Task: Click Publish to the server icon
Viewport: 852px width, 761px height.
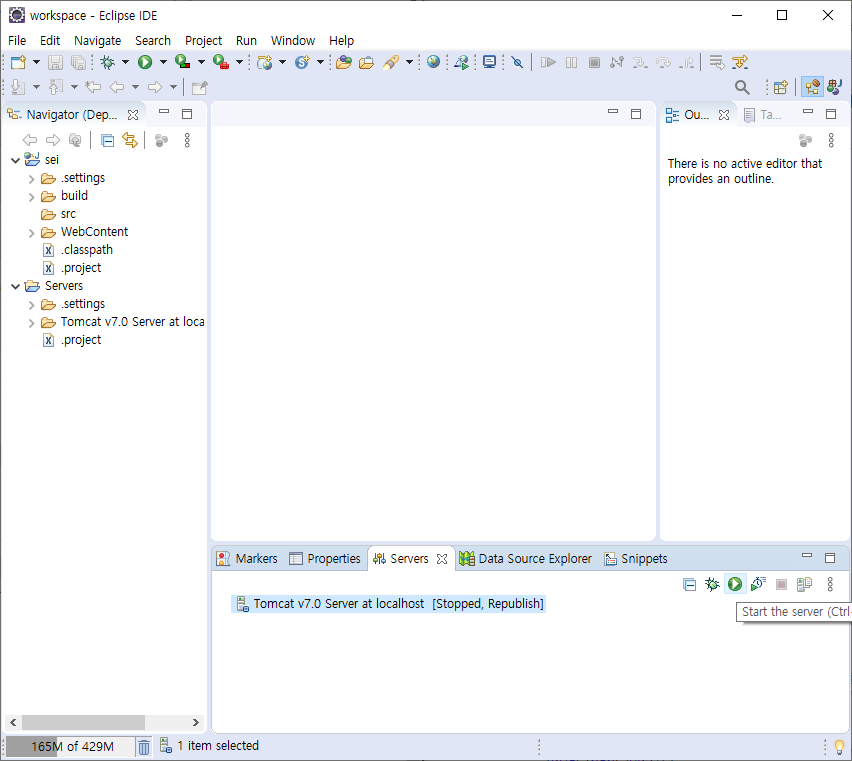Action: (804, 584)
